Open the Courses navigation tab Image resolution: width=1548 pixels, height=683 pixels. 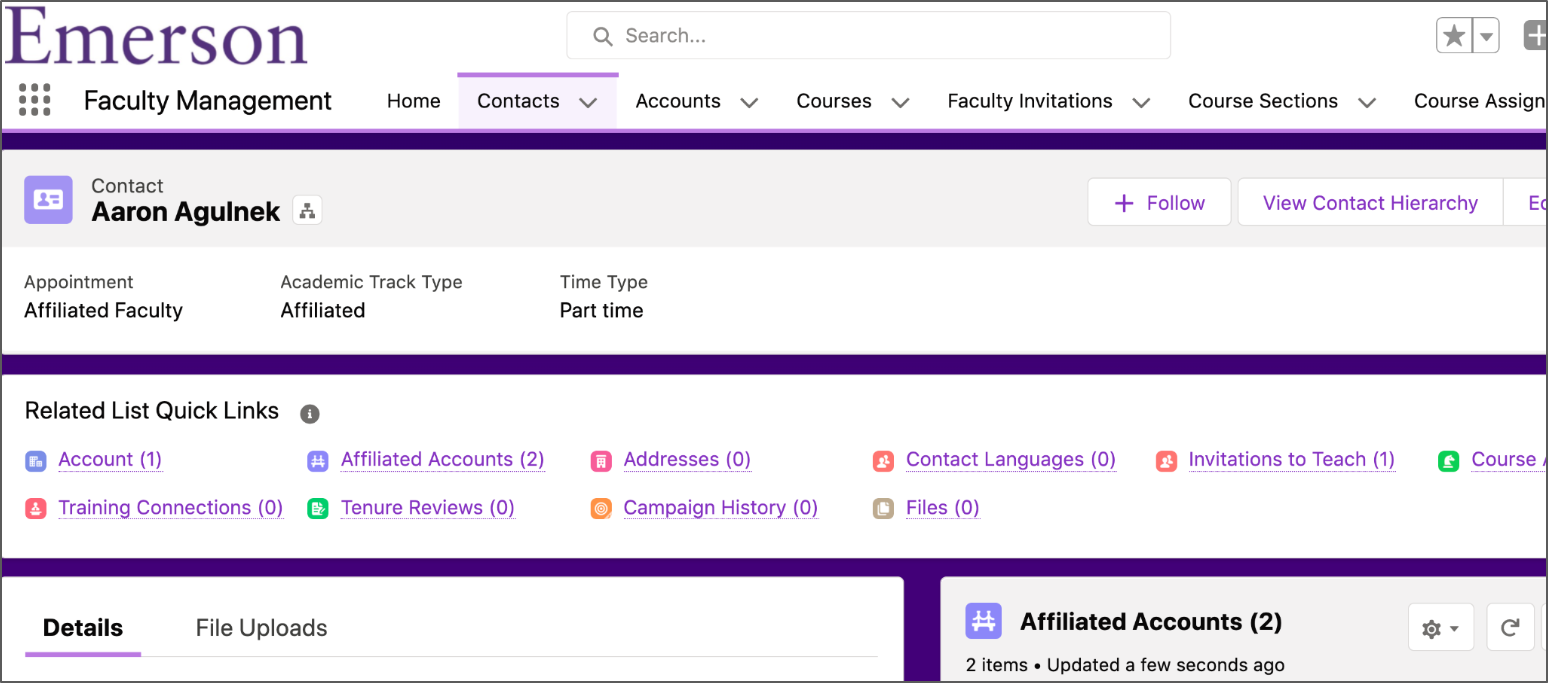click(834, 101)
